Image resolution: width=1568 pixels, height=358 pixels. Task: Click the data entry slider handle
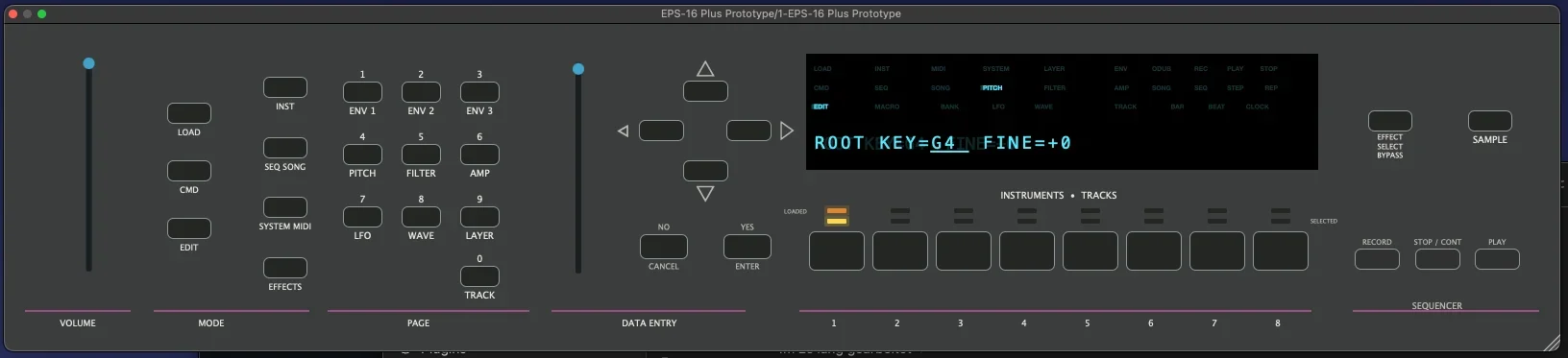(x=577, y=69)
